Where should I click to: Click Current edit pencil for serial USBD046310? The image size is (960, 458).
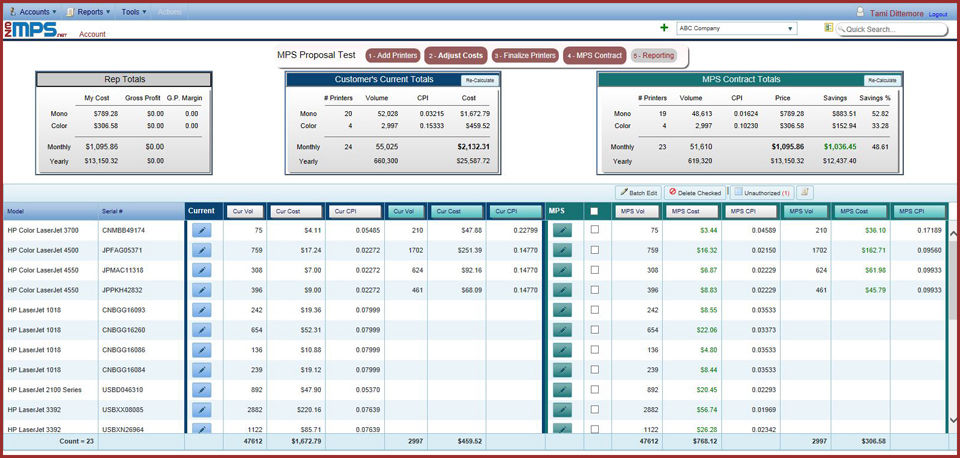click(x=201, y=390)
